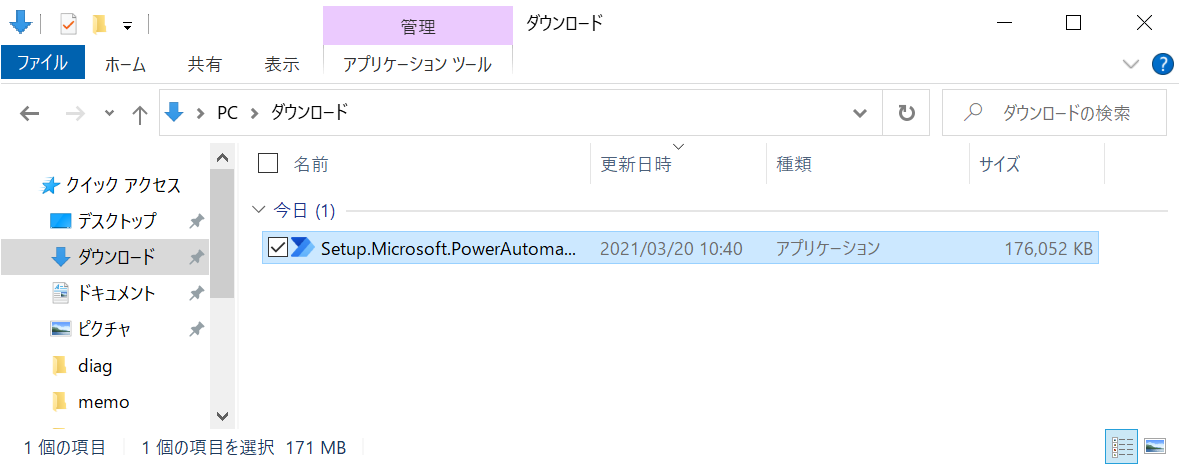Click the Properties quick access toolbar icon
1180x465 pixels.
[68, 24]
